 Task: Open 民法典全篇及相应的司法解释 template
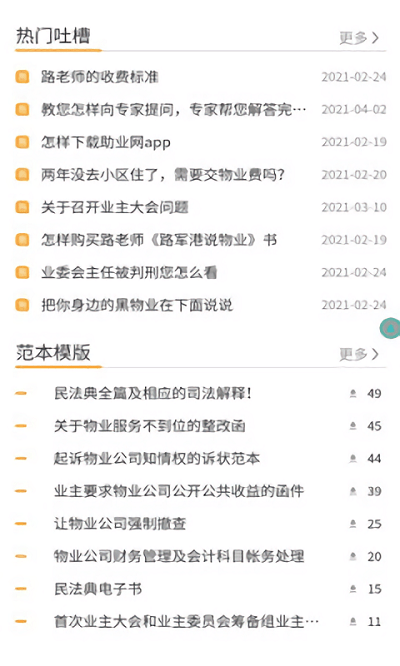(x=153, y=393)
